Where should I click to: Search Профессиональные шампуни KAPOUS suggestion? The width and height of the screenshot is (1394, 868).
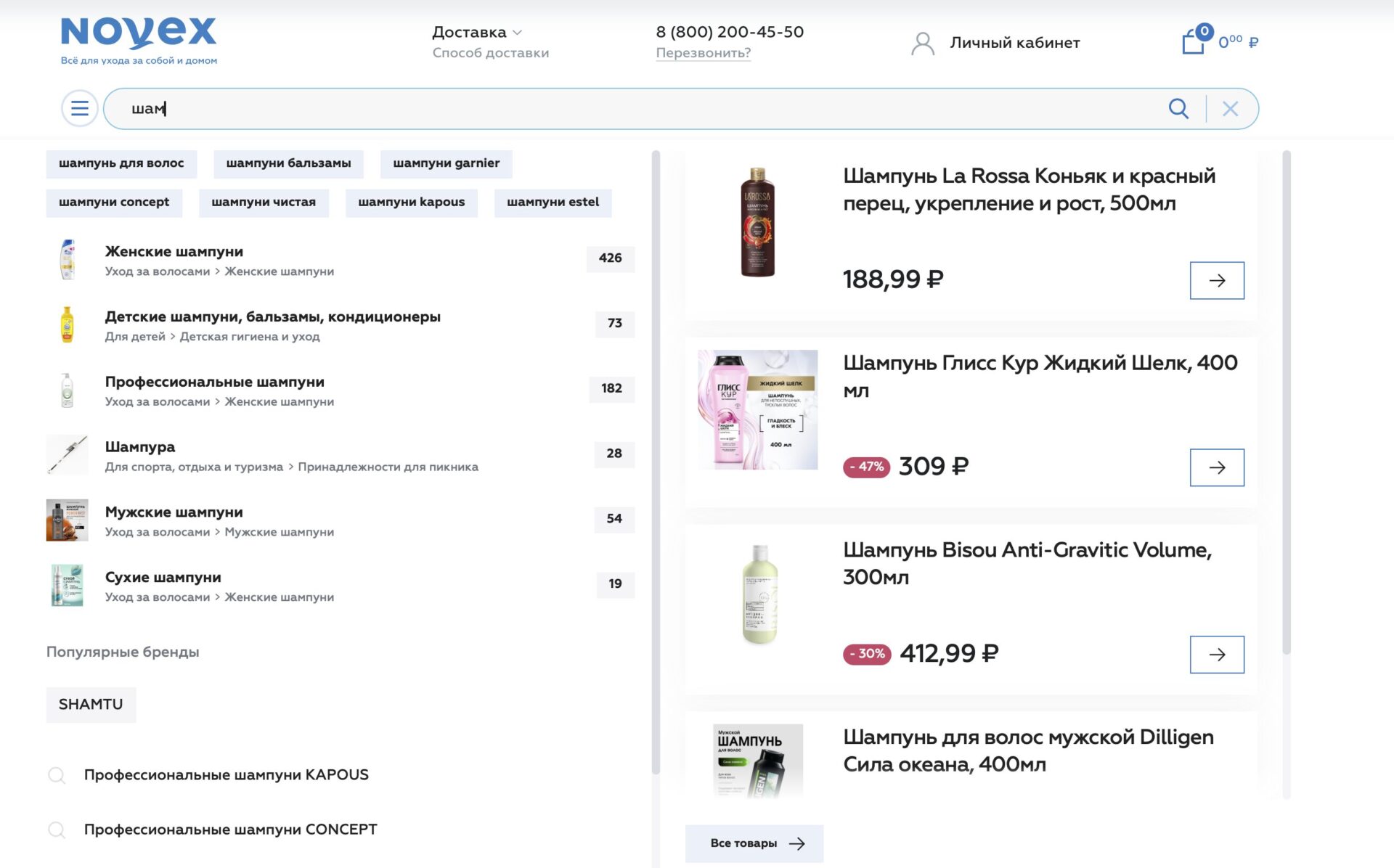coord(226,775)
